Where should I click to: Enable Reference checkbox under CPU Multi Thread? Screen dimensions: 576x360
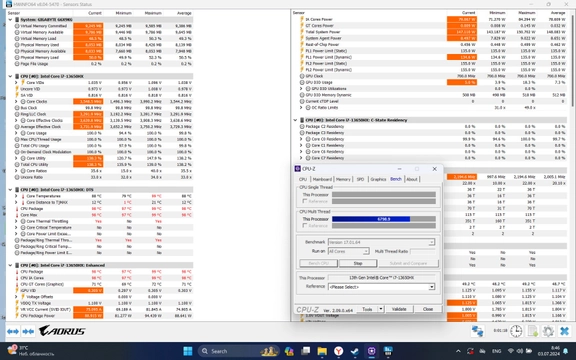pos(305,226)
